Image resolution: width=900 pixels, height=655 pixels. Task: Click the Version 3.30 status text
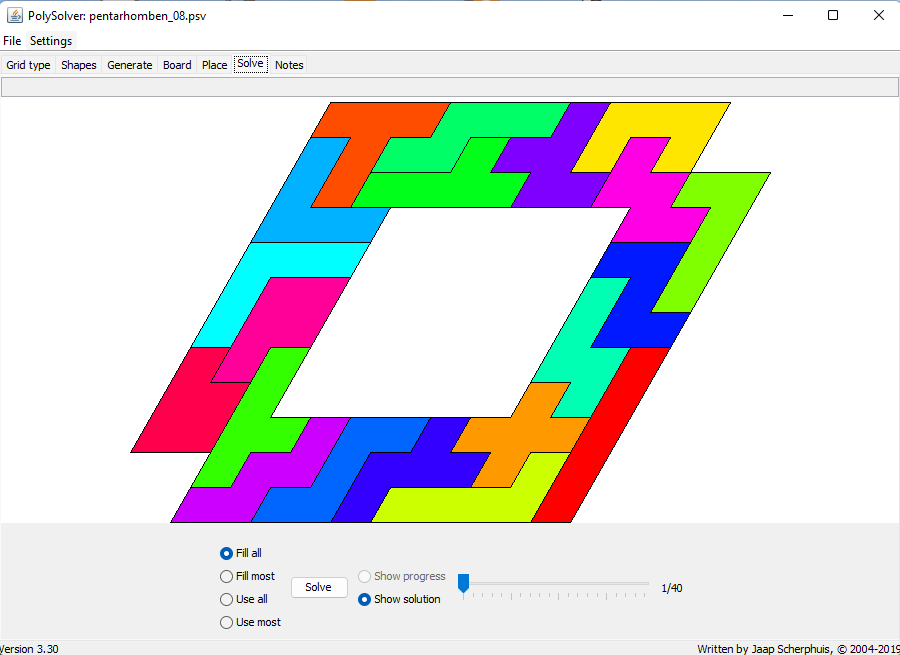pyautogui.click(x=29, y=649)
